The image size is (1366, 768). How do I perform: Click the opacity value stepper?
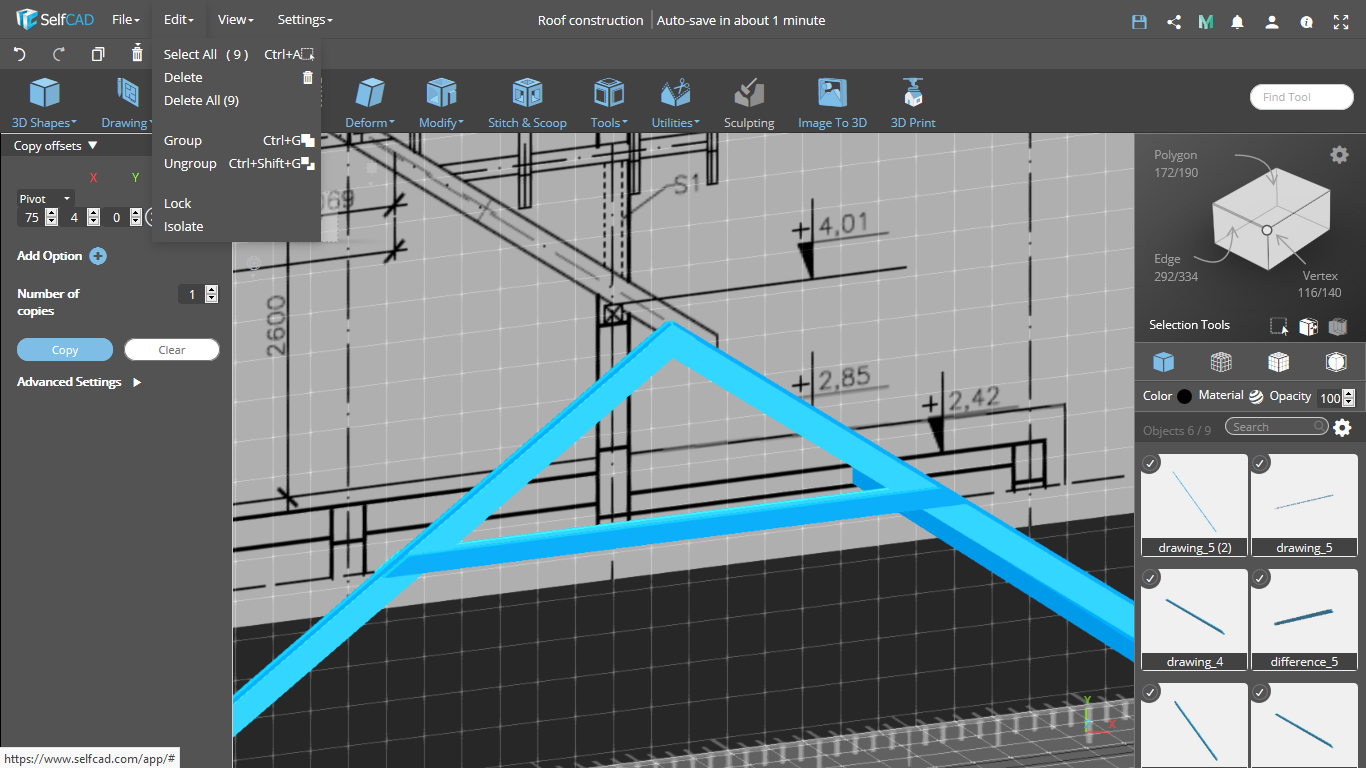(1348, 398)
